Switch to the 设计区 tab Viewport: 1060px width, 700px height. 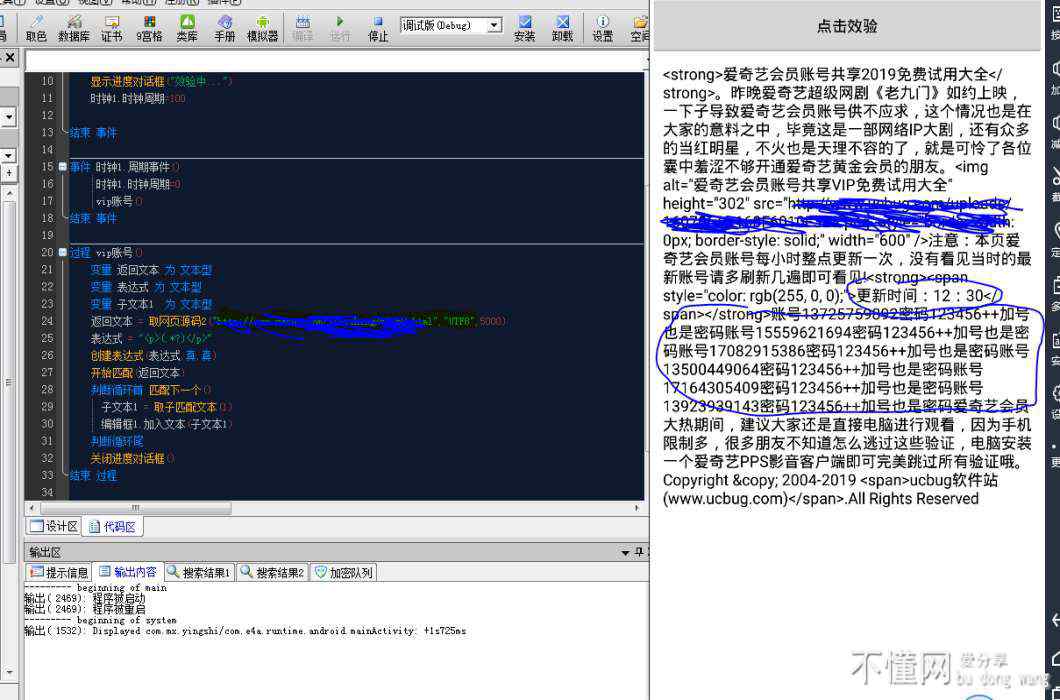click(x=54, y=526)
